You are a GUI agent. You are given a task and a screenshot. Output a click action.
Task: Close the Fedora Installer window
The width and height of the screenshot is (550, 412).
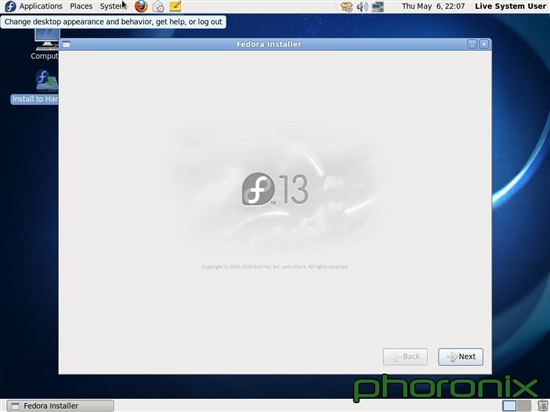tap(484, 44)
